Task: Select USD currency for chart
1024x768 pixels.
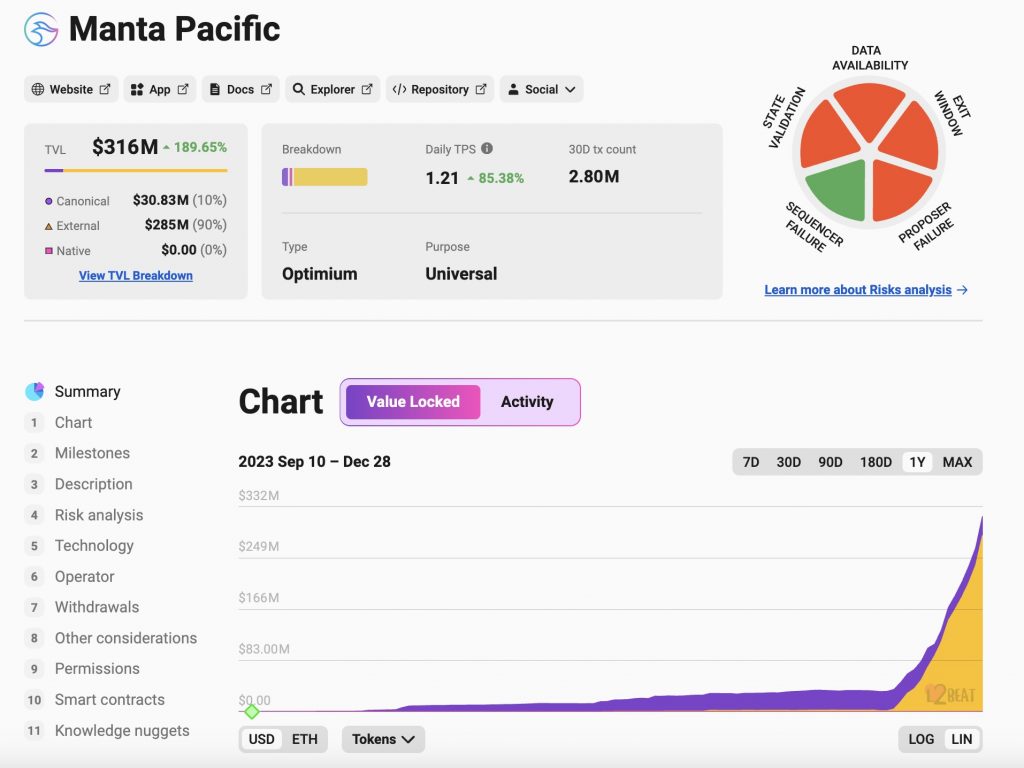Action: pyautogui.click(x=261, y=739)
